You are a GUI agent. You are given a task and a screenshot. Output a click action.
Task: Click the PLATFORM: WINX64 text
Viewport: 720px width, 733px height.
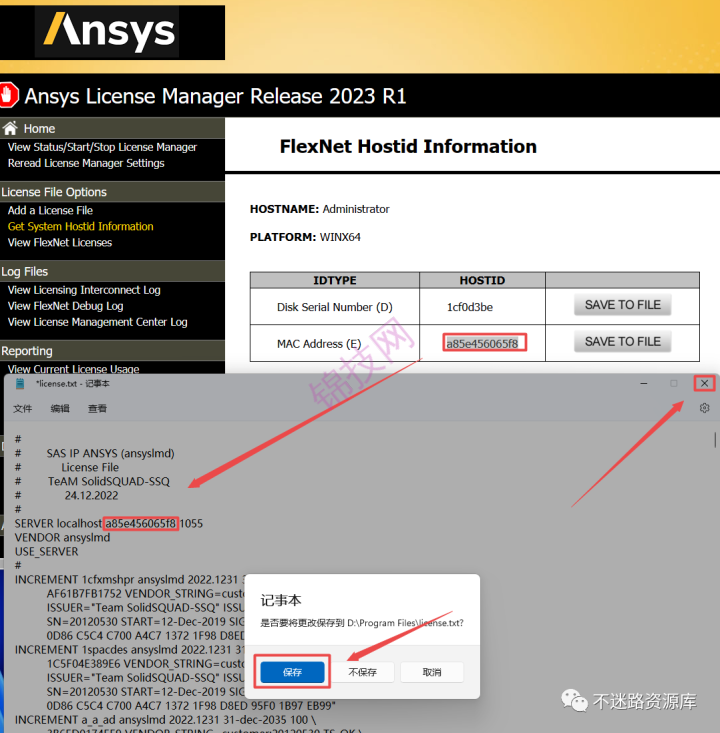click(x=305, y=237)
